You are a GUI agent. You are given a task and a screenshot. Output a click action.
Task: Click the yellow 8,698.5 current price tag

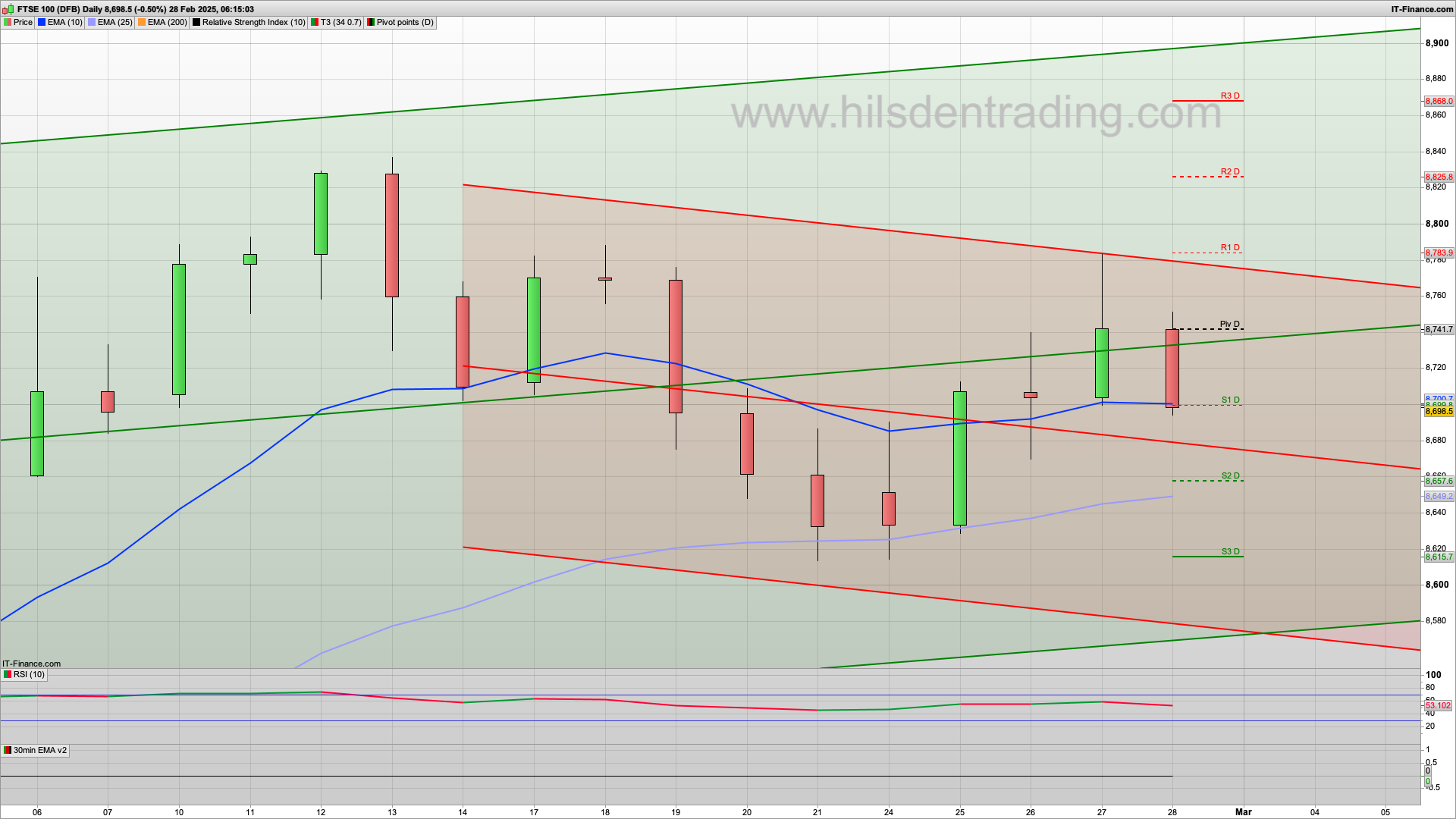[x=1439, y=411]
